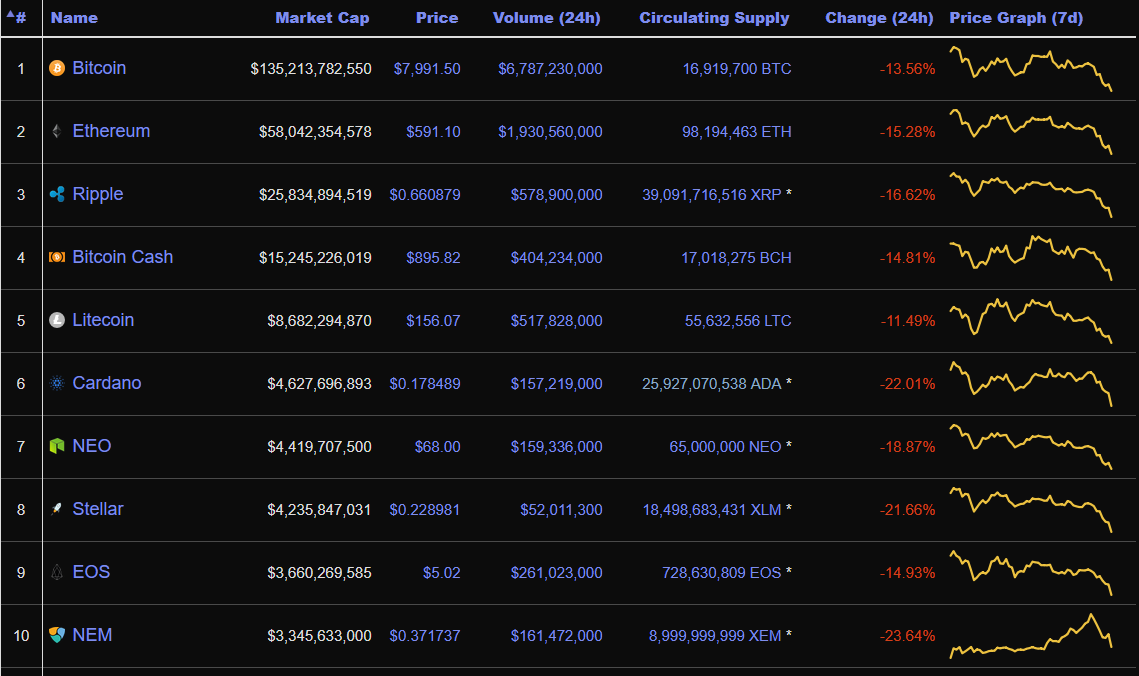This screenshot has height=676, width=1139.
Task: Open the EOS coin link
Action: coord(92,572)
